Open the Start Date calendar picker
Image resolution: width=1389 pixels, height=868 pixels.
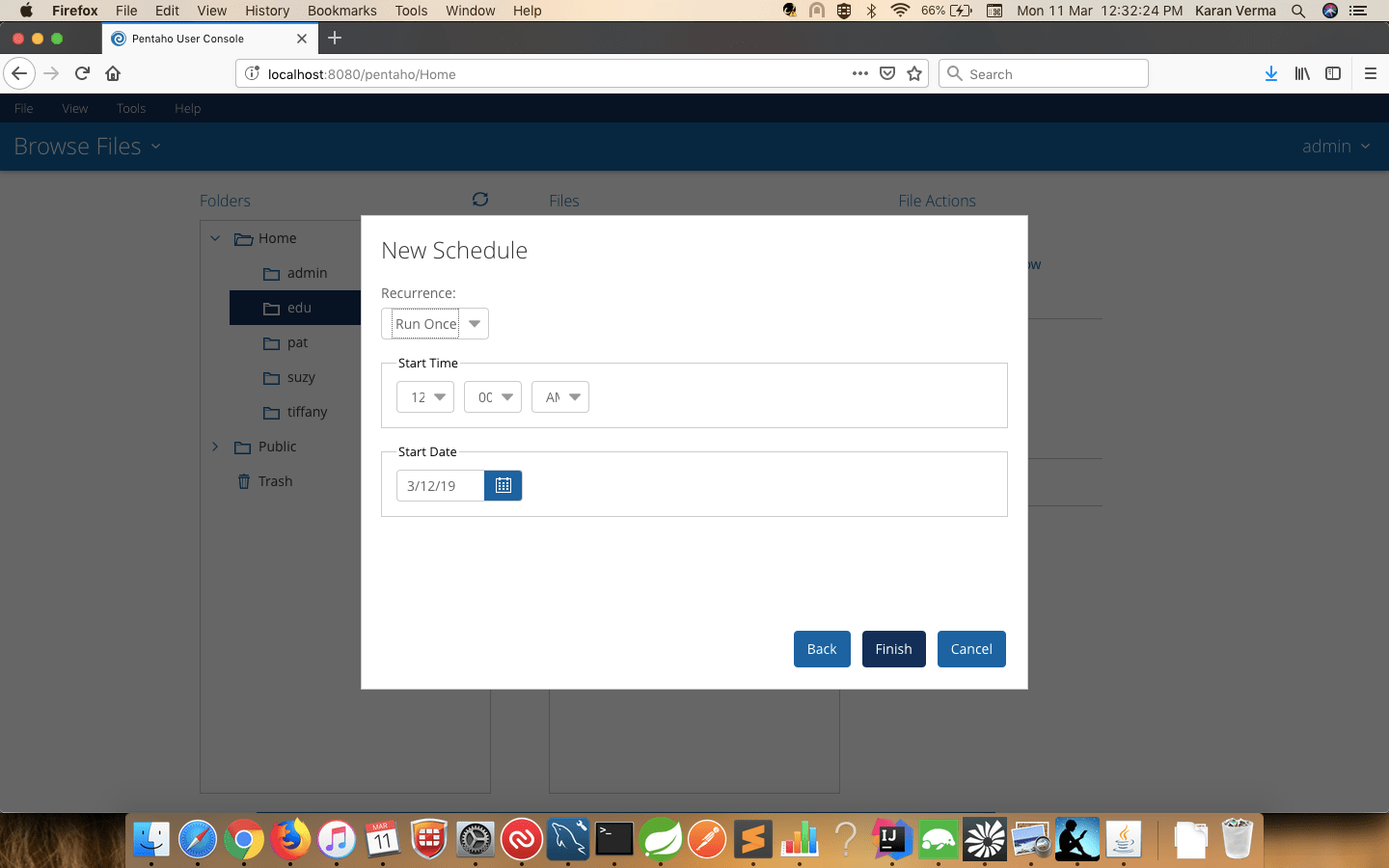click(x=503, y=485)
